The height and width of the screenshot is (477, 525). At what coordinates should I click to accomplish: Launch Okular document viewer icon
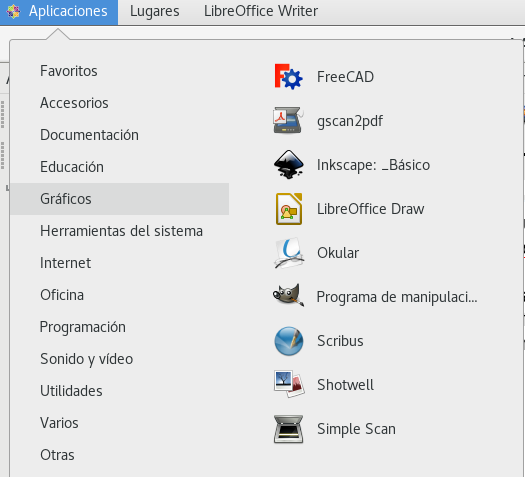coord(289,253)
